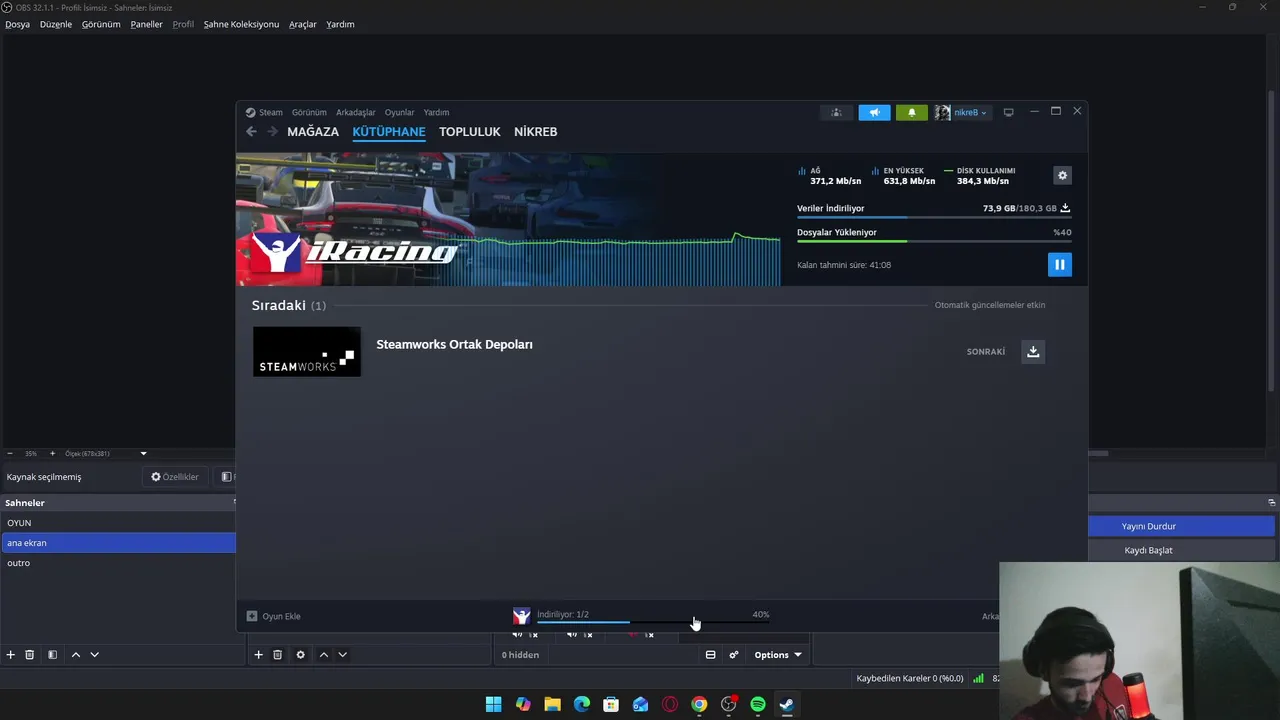Click Steamworks download now arrow icon
The image size is (1280, 720).
tap(1033, 351)
